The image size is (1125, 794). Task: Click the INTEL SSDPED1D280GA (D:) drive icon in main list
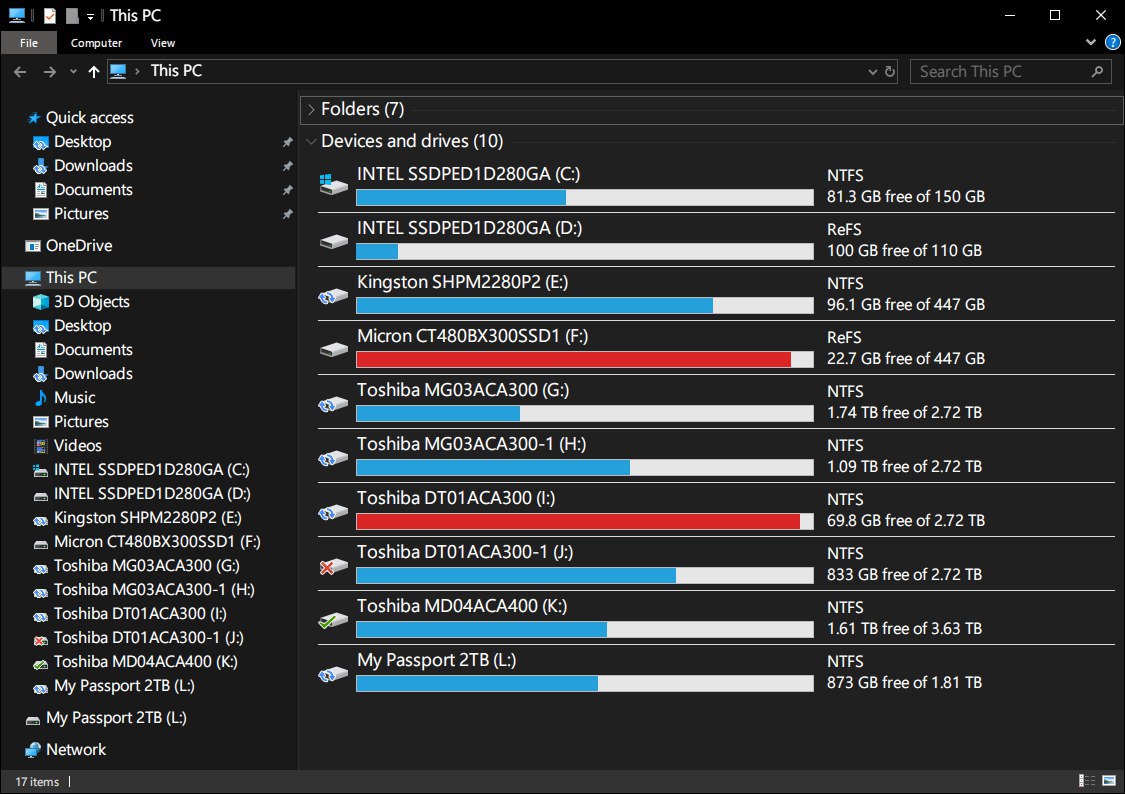(333, 241)
